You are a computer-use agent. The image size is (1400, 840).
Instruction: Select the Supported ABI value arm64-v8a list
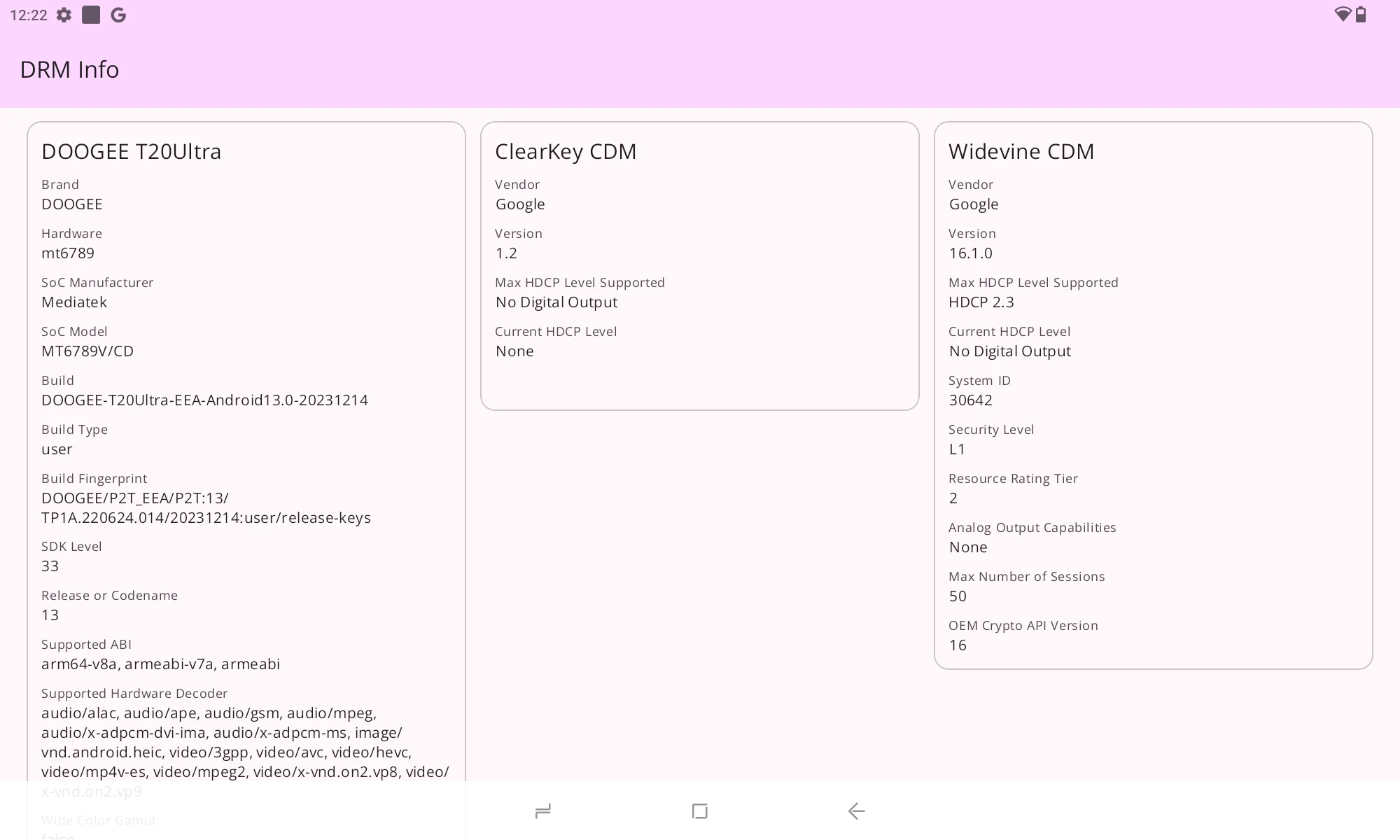[x=160, y=664]
